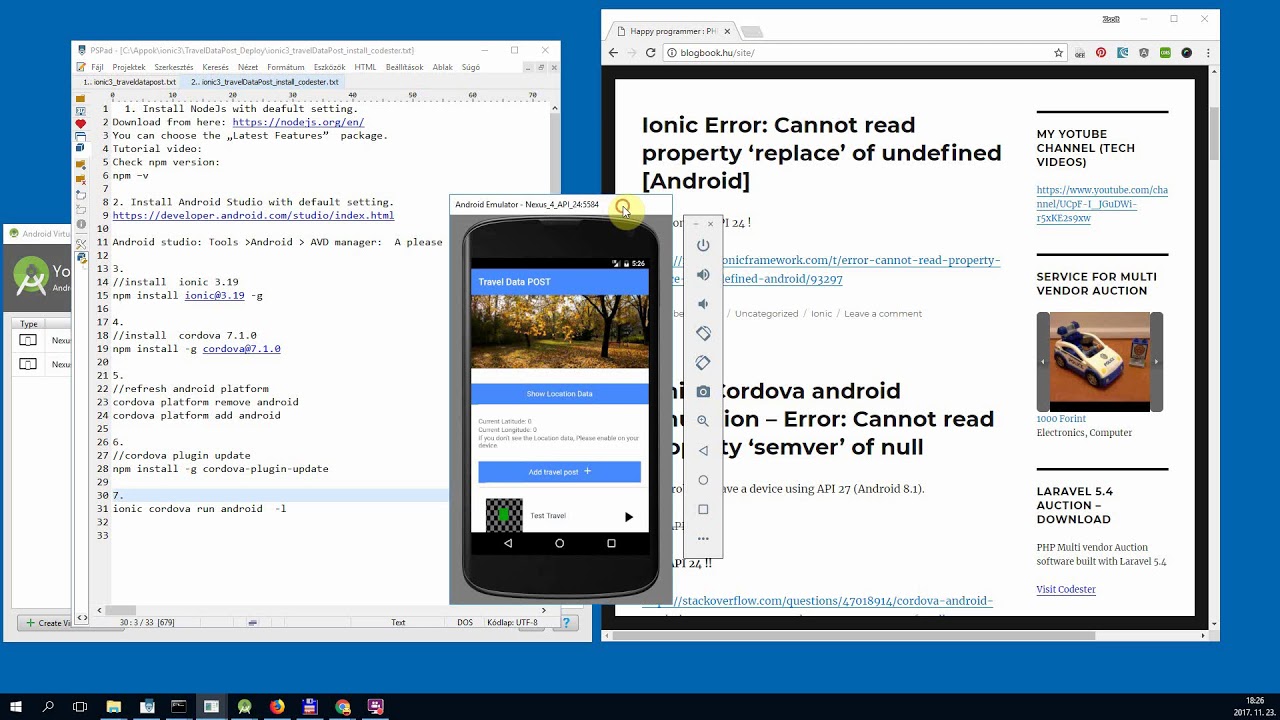Image resolution: width=1280 pixels, height=720 pixels.
Task: Play the Test Travel entry
Action: click(x=628, y=517)
